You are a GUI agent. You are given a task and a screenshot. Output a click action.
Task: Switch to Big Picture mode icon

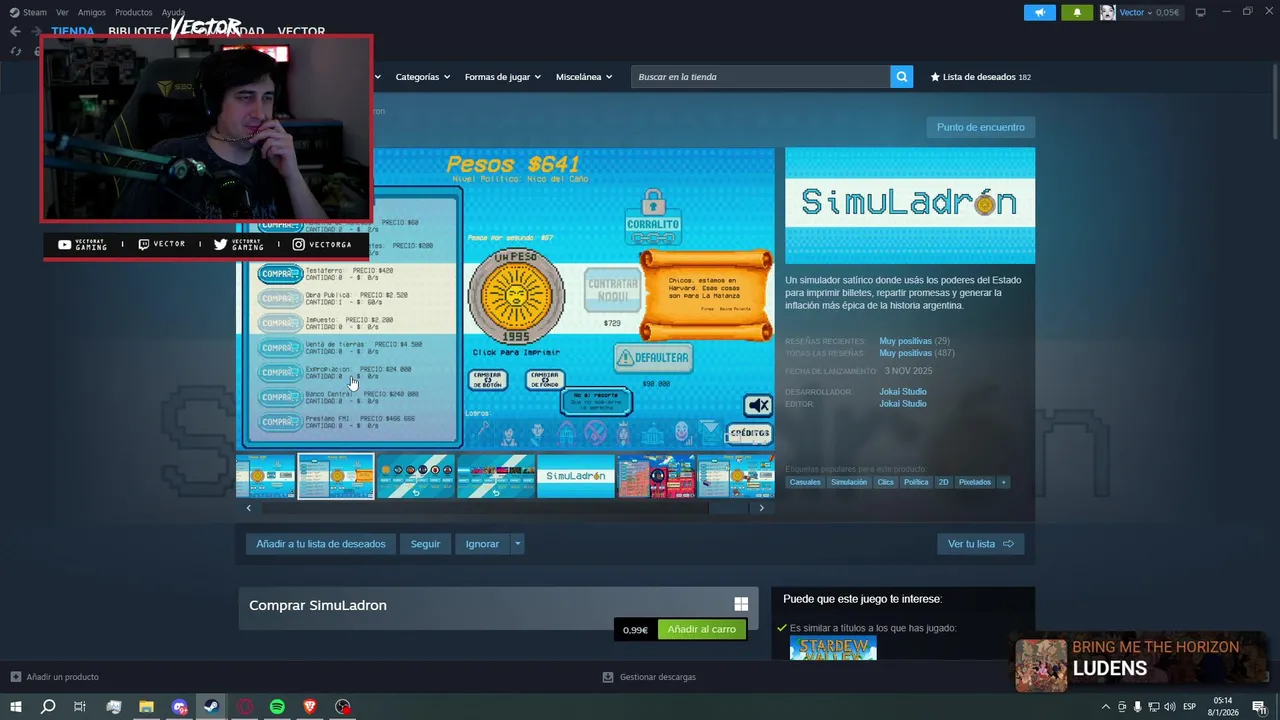click(1200, 12)
